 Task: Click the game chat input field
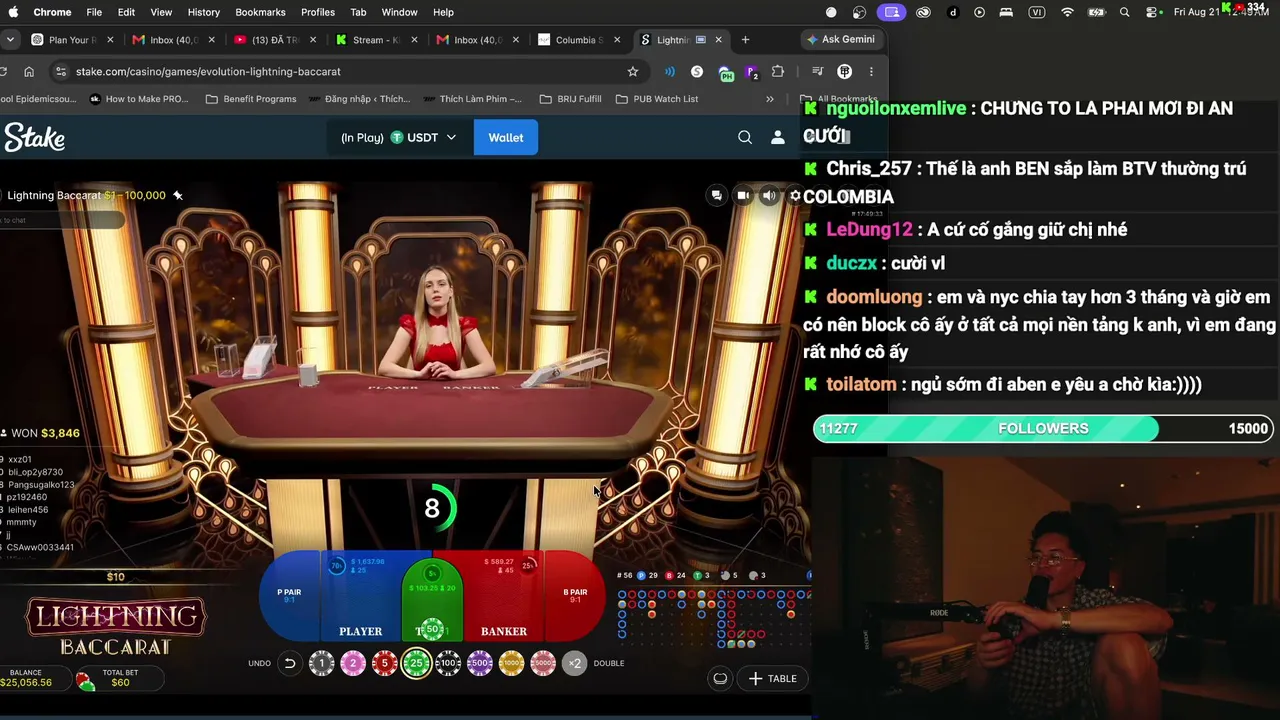click(62, 220)
